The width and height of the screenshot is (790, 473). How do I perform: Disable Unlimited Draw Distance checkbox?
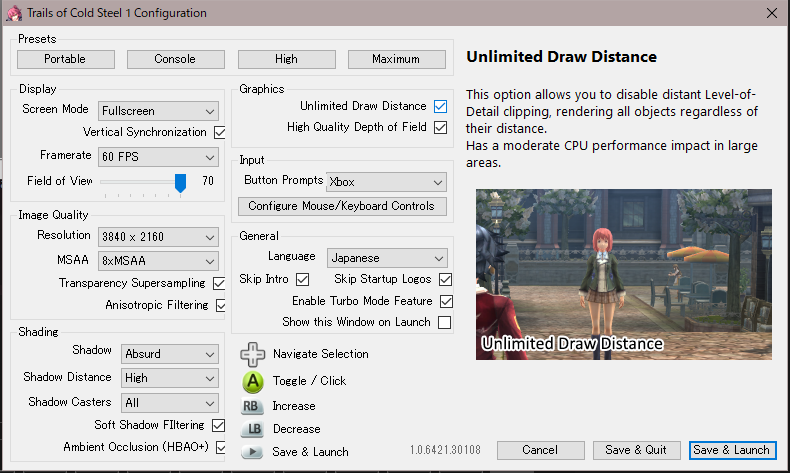coord(440,106)
